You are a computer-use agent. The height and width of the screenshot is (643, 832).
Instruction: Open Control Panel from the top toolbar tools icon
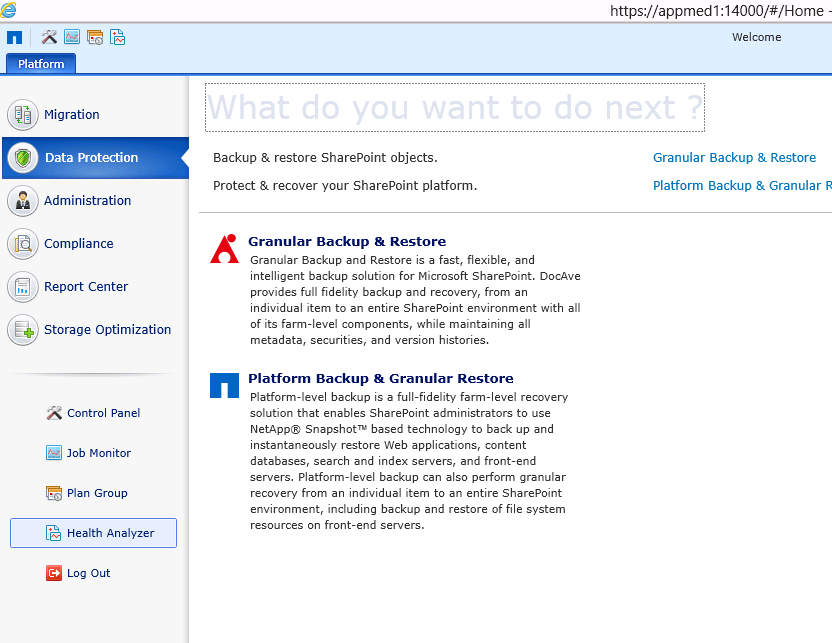pyautogui.click(x=49, y=38)
